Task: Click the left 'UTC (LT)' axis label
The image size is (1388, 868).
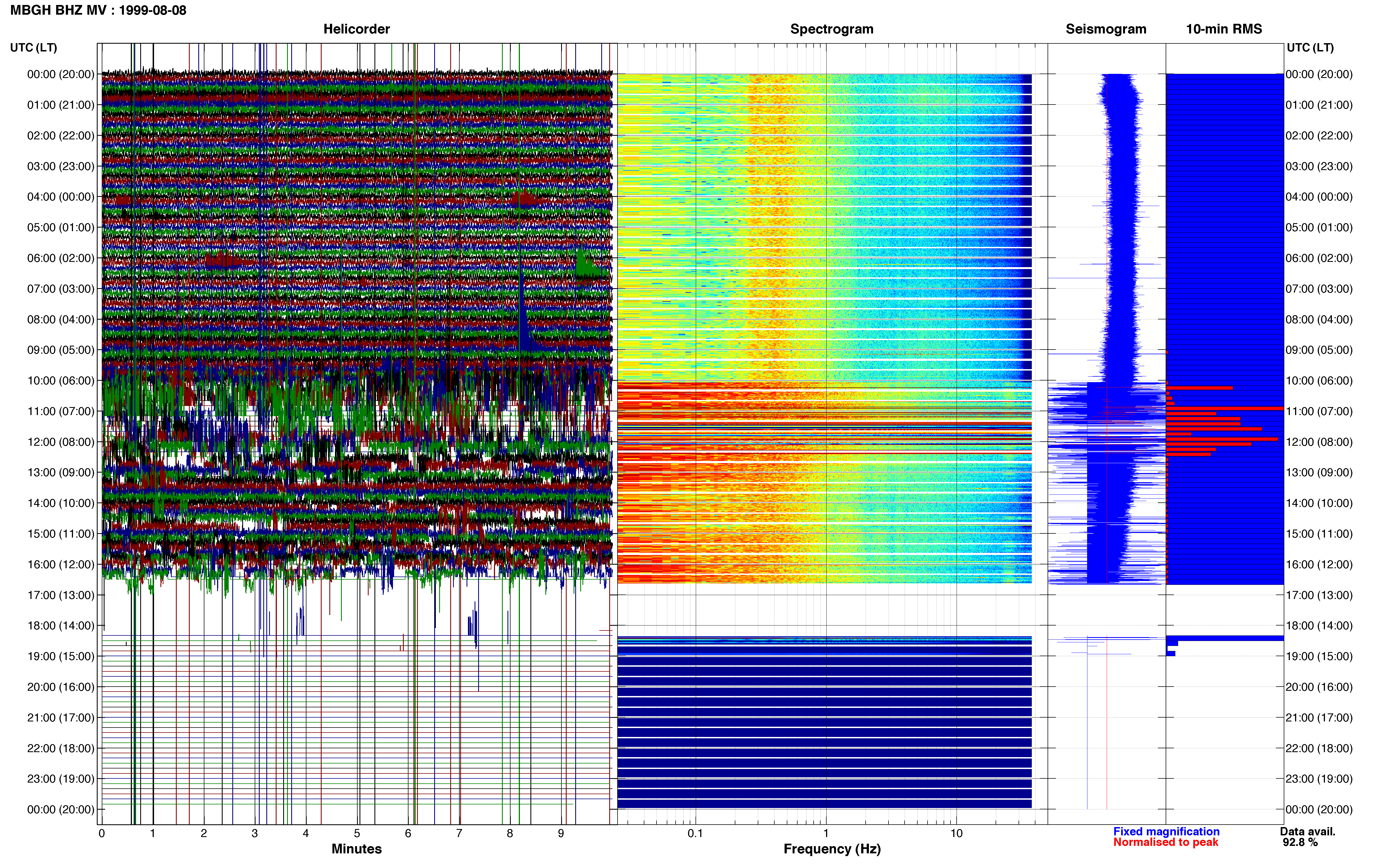Action: point(34,48)
